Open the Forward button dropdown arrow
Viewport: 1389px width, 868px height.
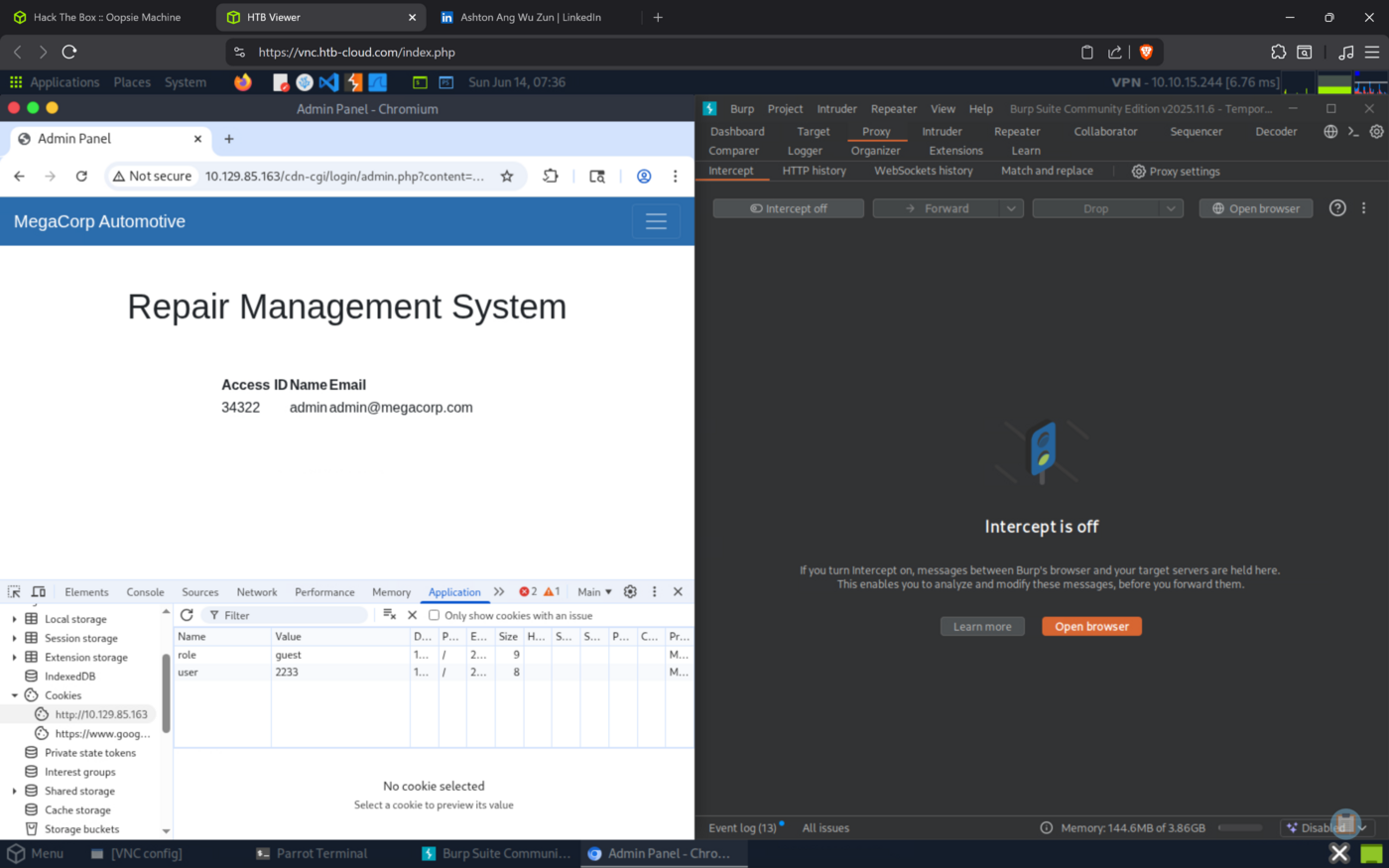click(1011, 208)
